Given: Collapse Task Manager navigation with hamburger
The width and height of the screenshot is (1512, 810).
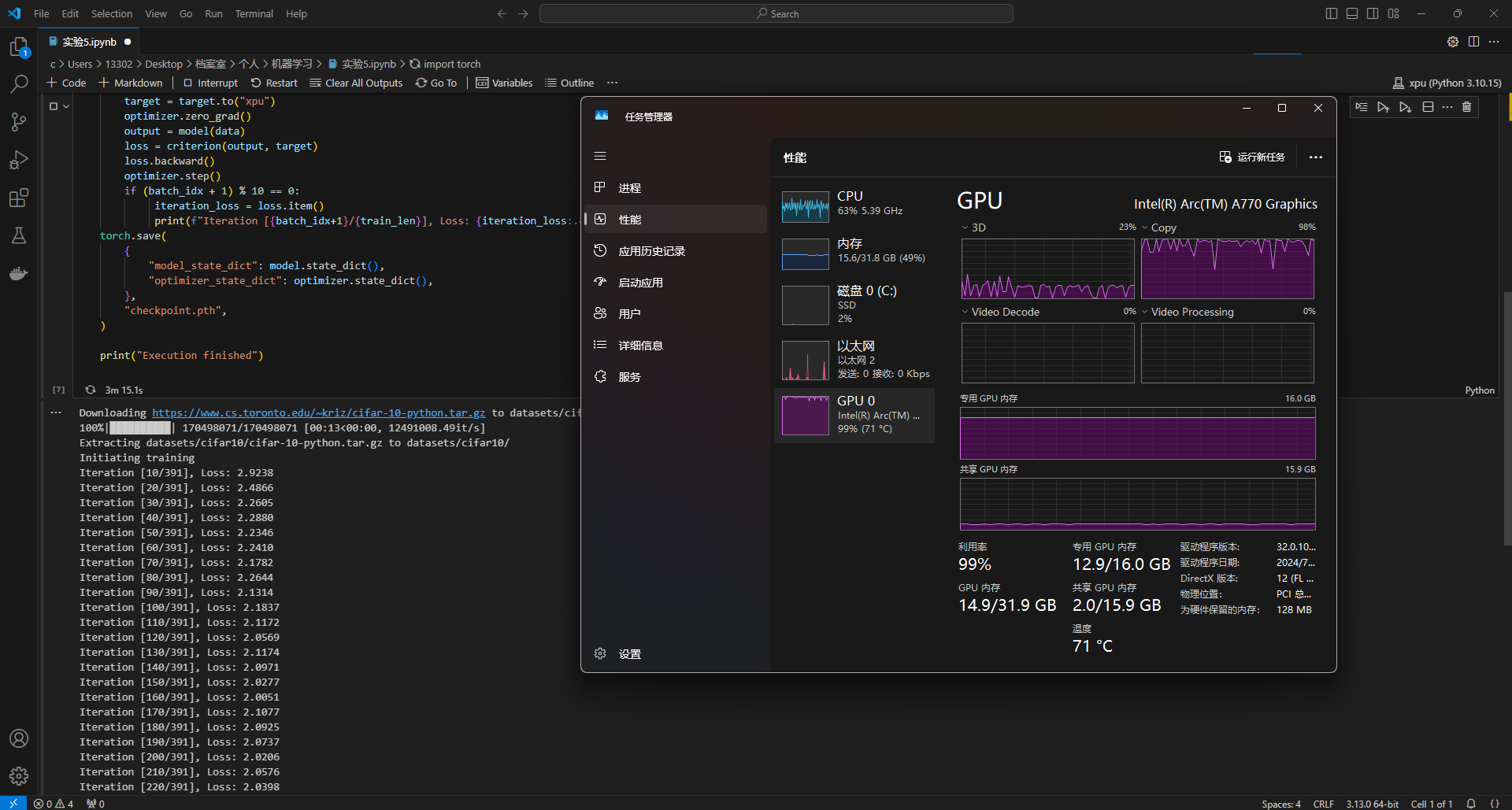Looking at the screenshot, I should [600, 156].
